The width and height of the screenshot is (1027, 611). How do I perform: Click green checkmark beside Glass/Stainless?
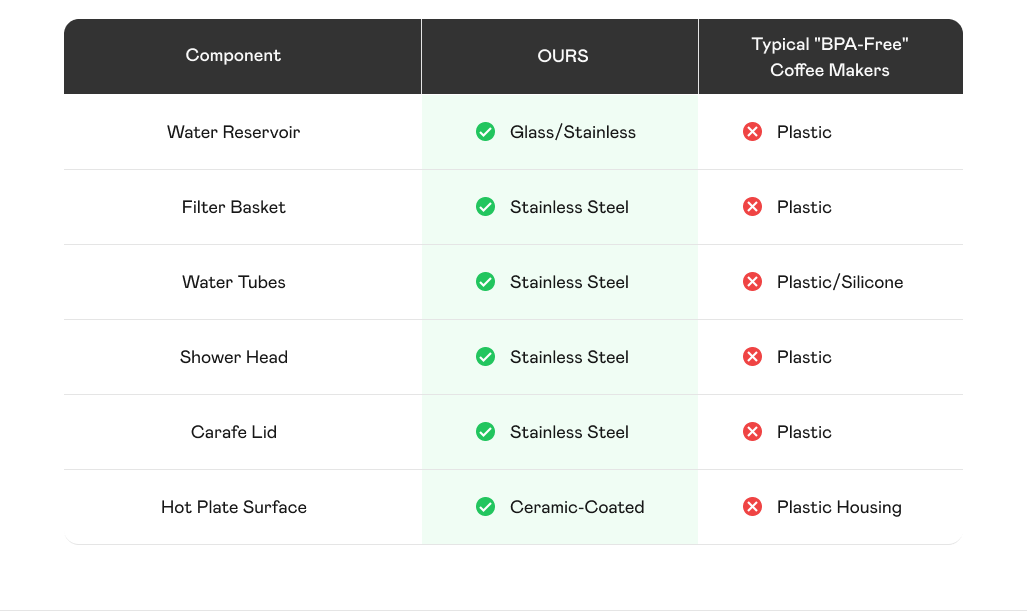pyautogui.click(x=485, y=132)
